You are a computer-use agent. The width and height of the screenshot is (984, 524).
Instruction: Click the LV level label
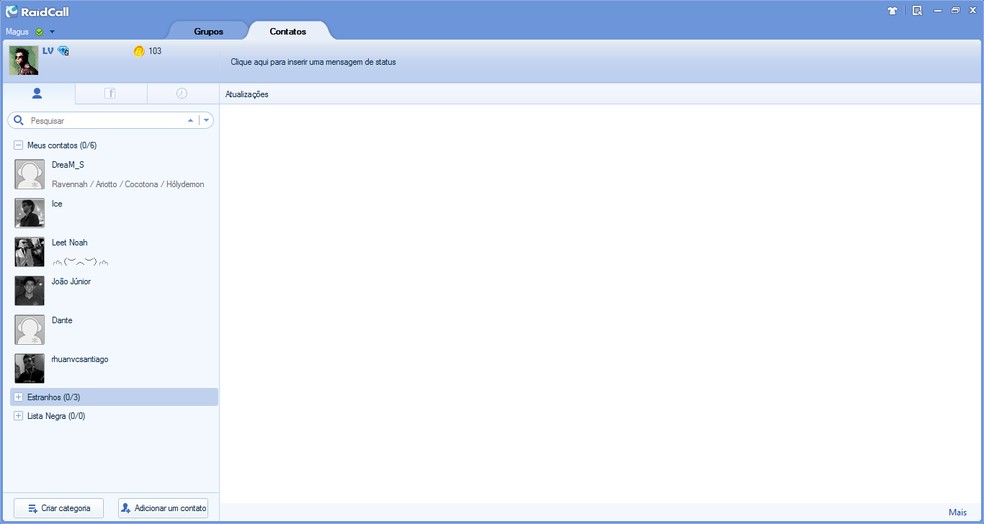48,51
